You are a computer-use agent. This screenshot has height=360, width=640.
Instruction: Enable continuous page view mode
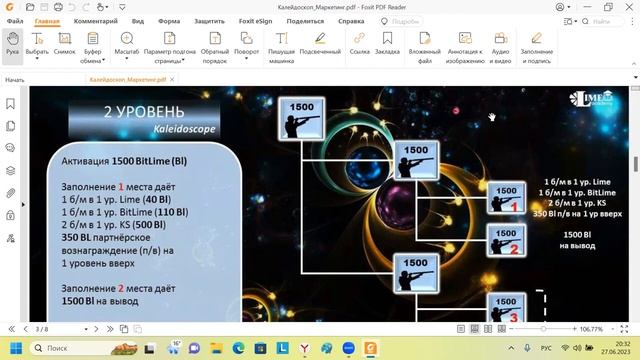coord(474,329)
